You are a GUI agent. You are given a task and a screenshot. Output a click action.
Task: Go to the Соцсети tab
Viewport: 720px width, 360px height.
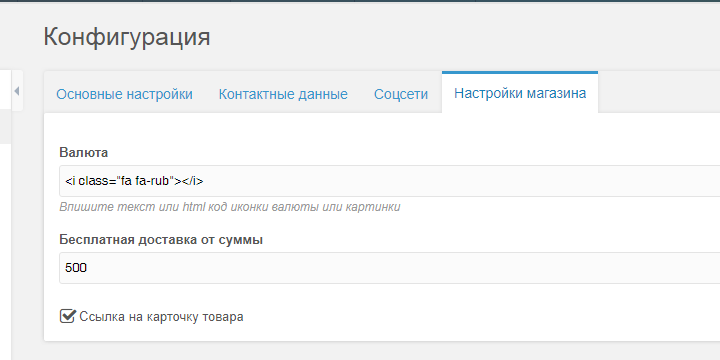click(x=401, y=94)
